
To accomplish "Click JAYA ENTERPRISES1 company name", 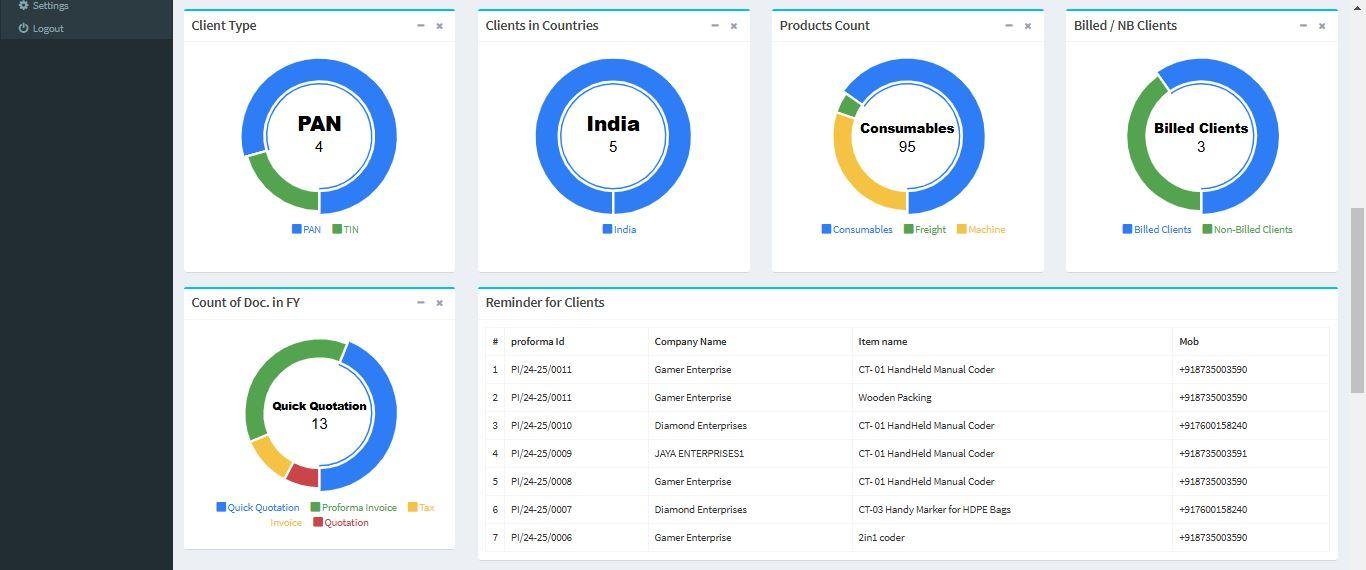I will point(699,454).
